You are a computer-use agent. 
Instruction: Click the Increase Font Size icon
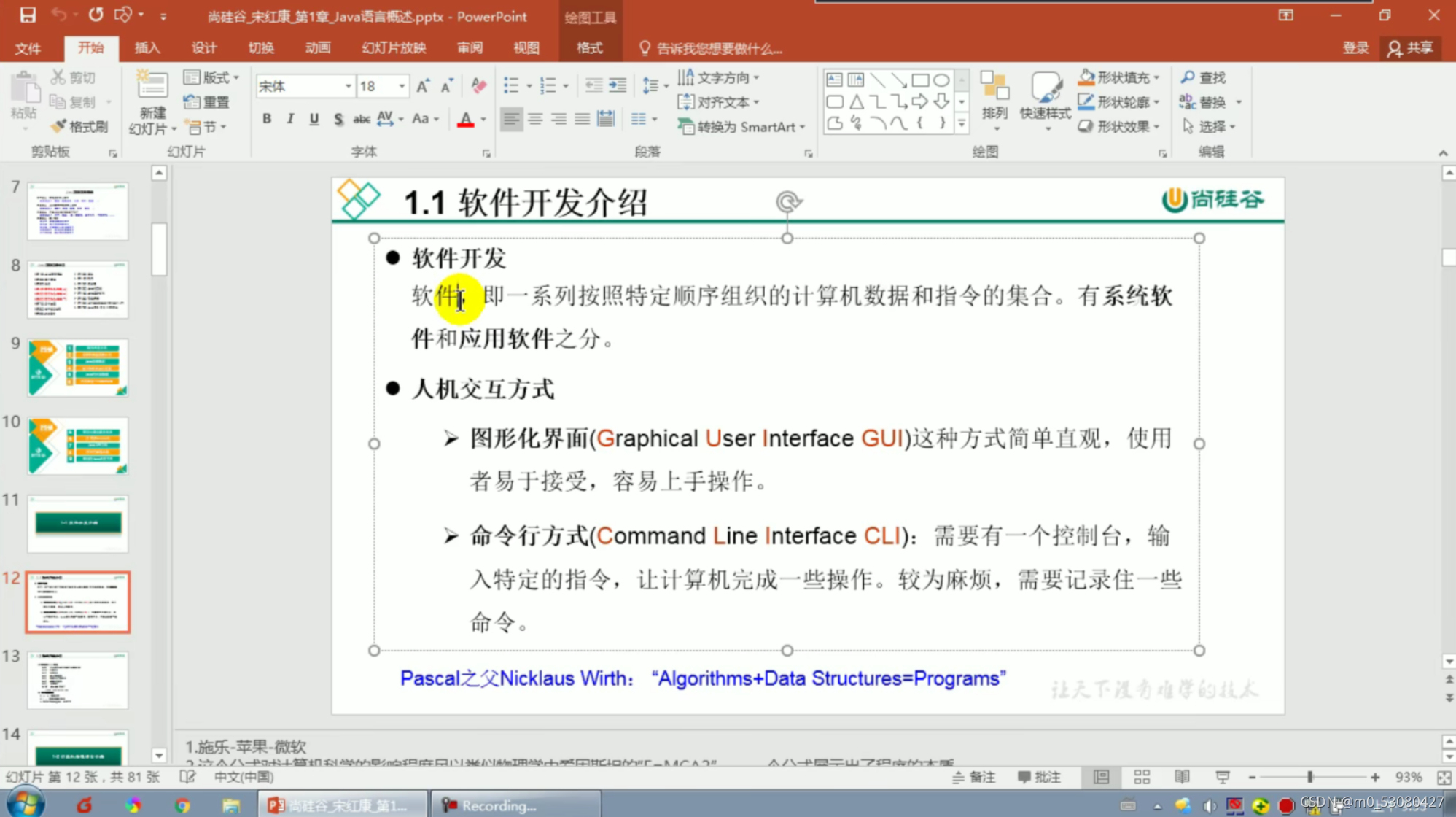point(423,86)
